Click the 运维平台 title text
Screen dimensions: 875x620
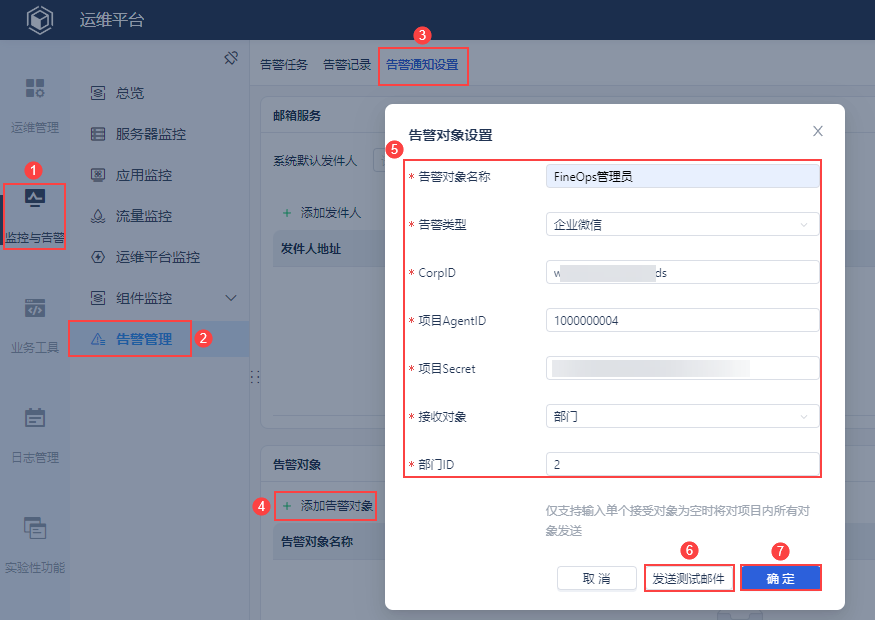[112, 20]
